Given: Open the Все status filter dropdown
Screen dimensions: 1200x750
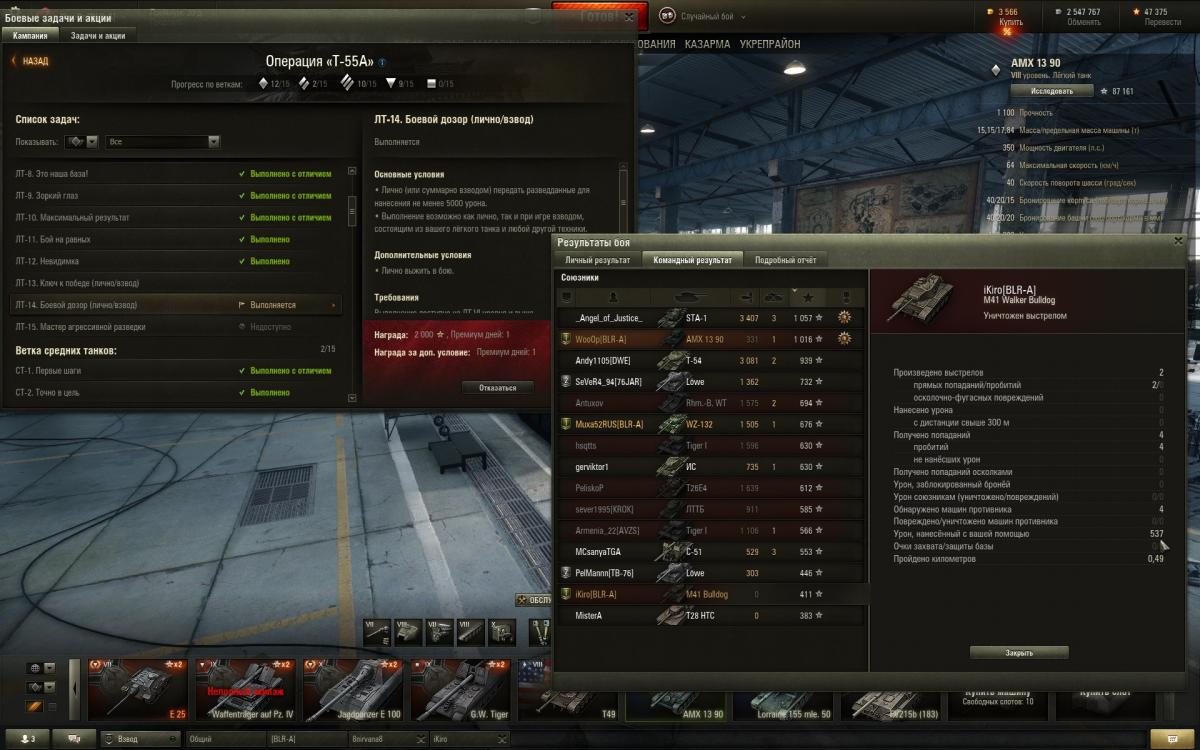Looking at the screenshot, I should (x=163, y=142).
